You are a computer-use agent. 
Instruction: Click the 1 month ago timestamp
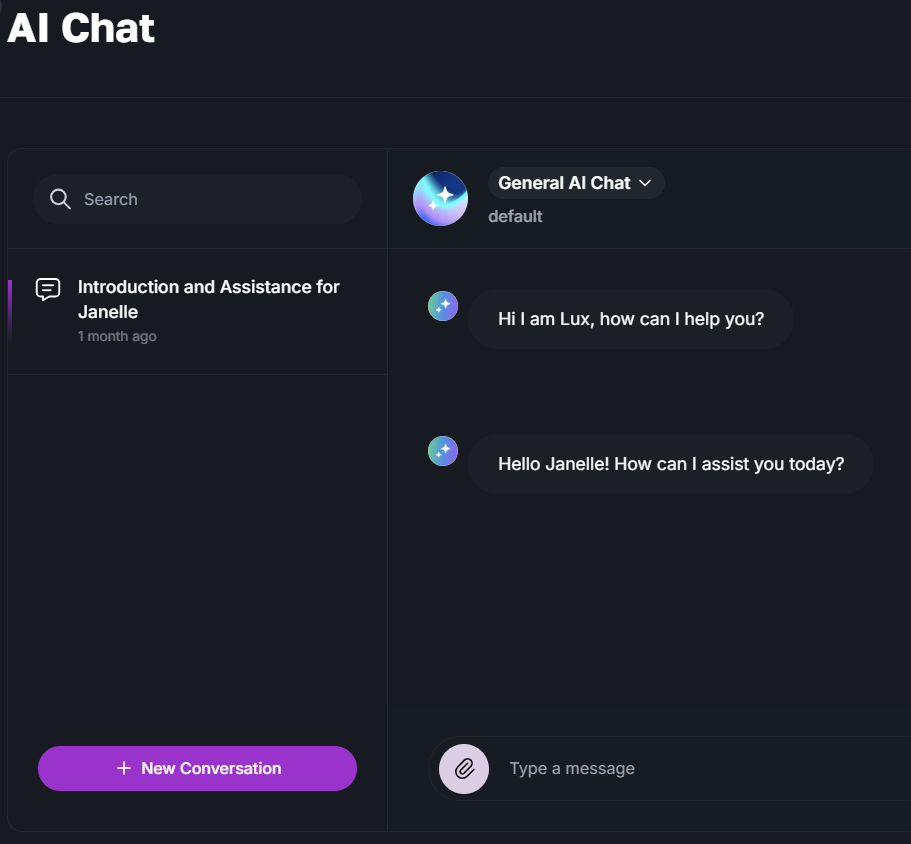(x=117, y=336)
